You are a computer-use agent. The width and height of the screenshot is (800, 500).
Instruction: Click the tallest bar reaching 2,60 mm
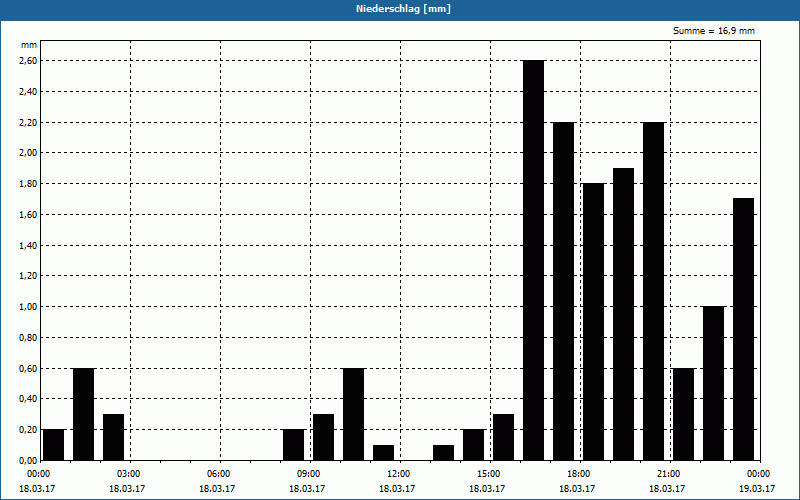point(534,260)
